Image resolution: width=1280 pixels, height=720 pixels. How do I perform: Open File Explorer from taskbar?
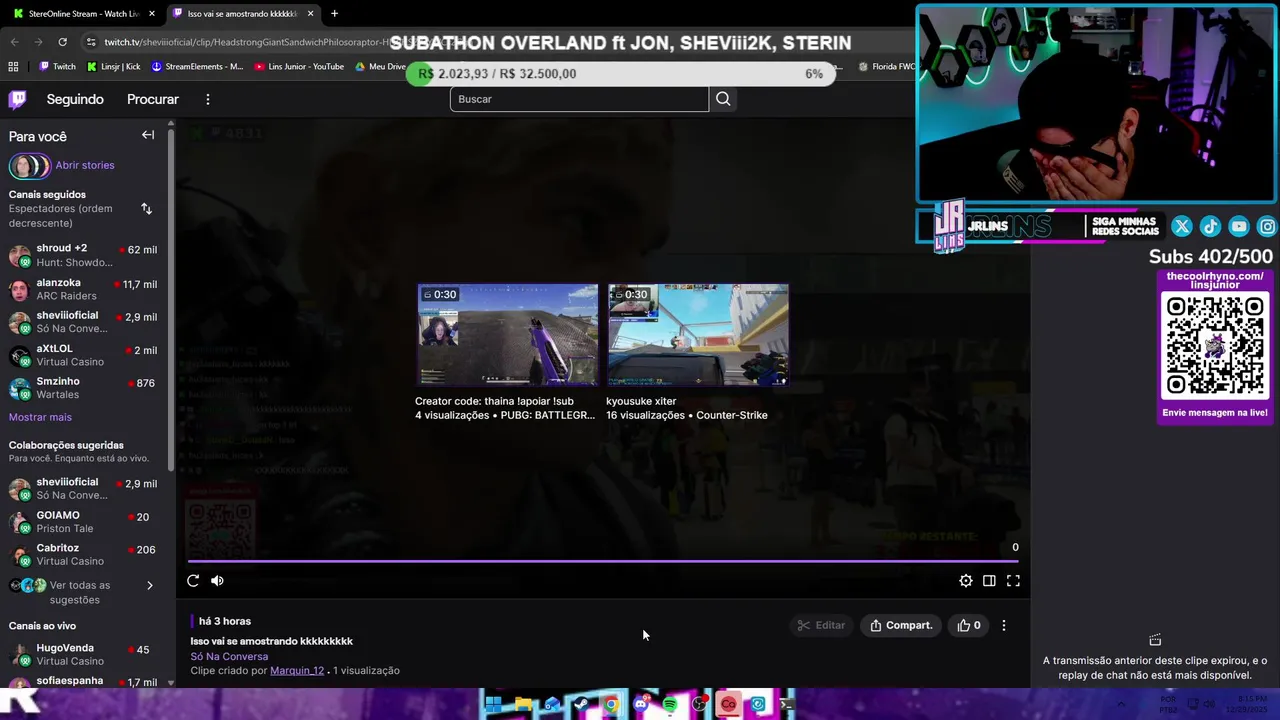click(x=523, y=704)
